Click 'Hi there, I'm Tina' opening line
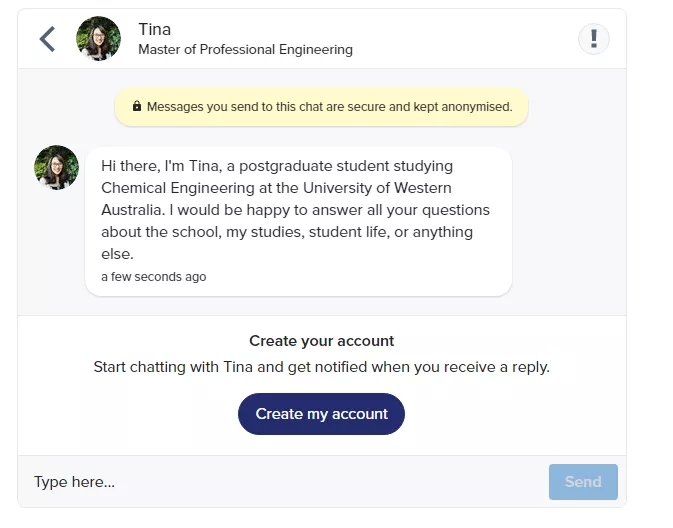 coord(163,166)
